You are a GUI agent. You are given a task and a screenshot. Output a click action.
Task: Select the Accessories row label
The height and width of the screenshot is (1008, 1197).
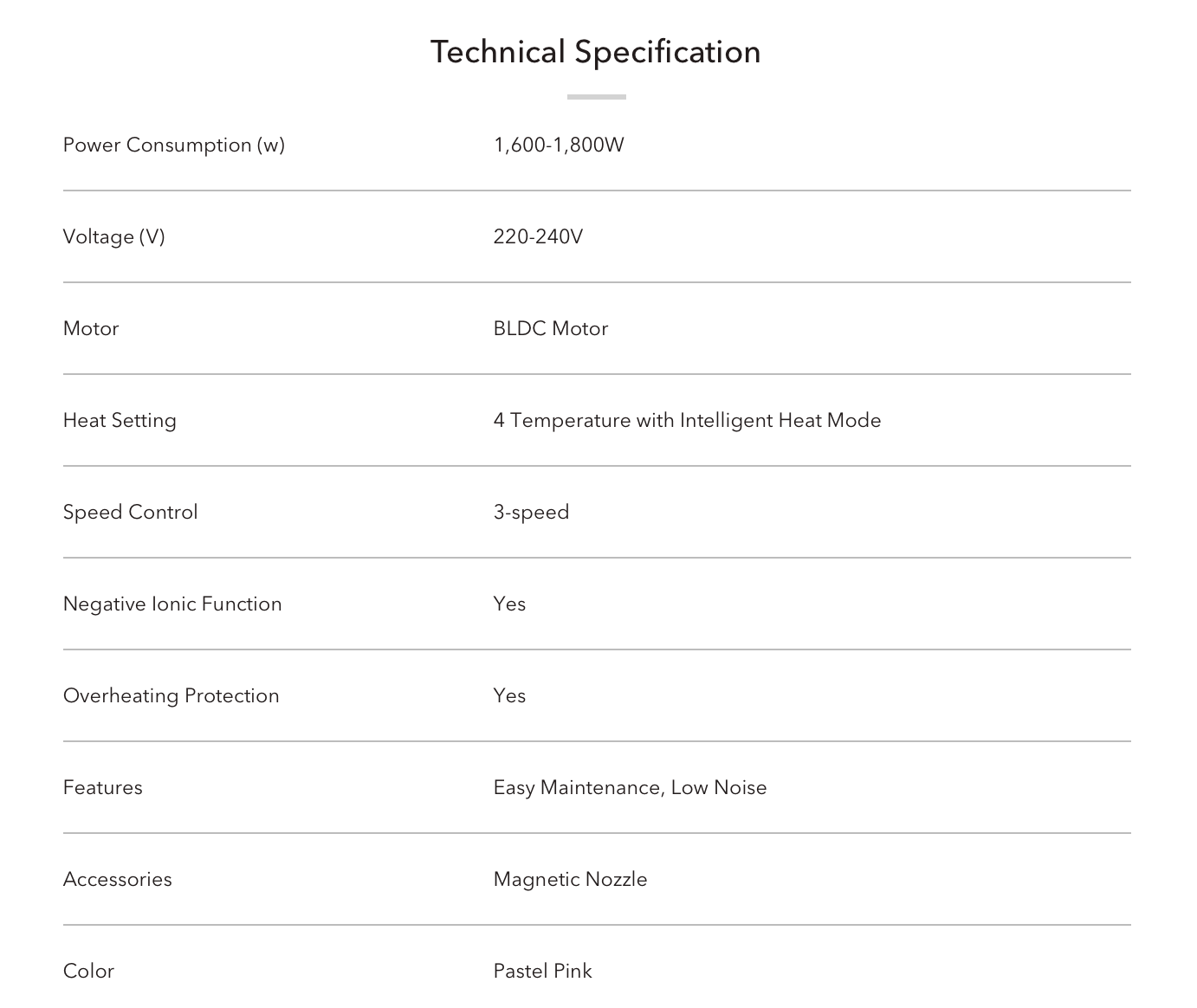click(118, 879)
